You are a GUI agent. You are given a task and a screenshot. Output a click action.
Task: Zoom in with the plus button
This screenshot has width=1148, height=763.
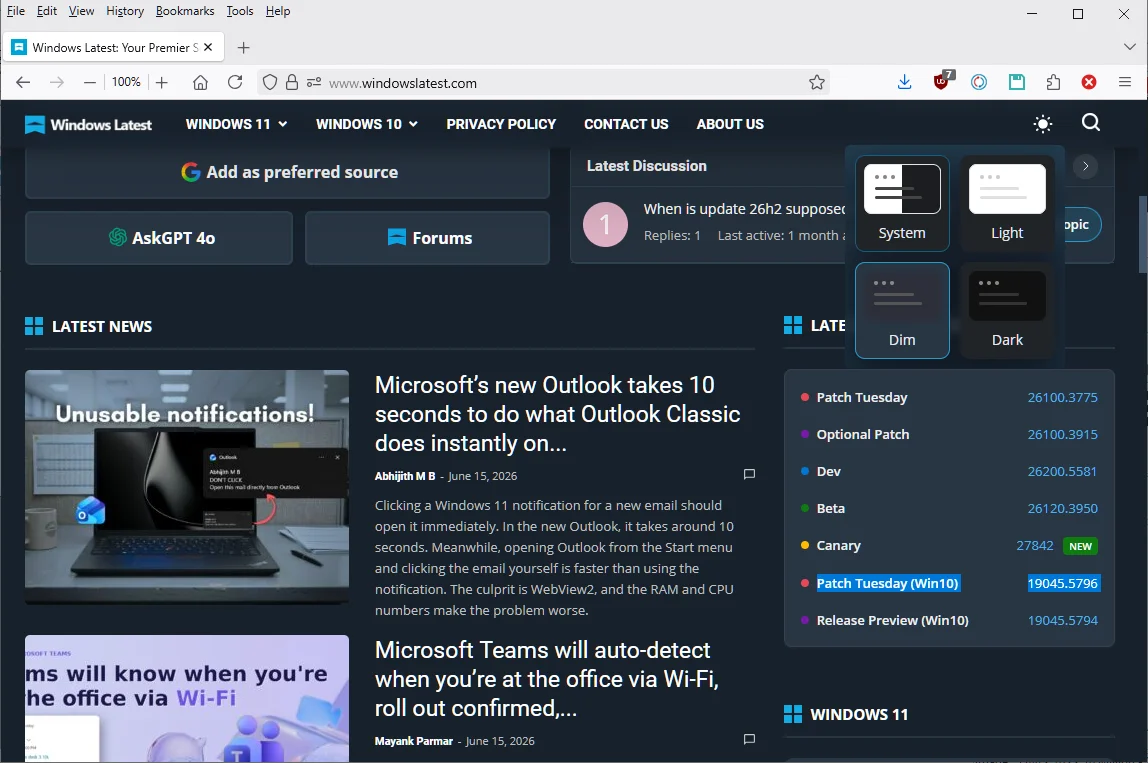162,82
